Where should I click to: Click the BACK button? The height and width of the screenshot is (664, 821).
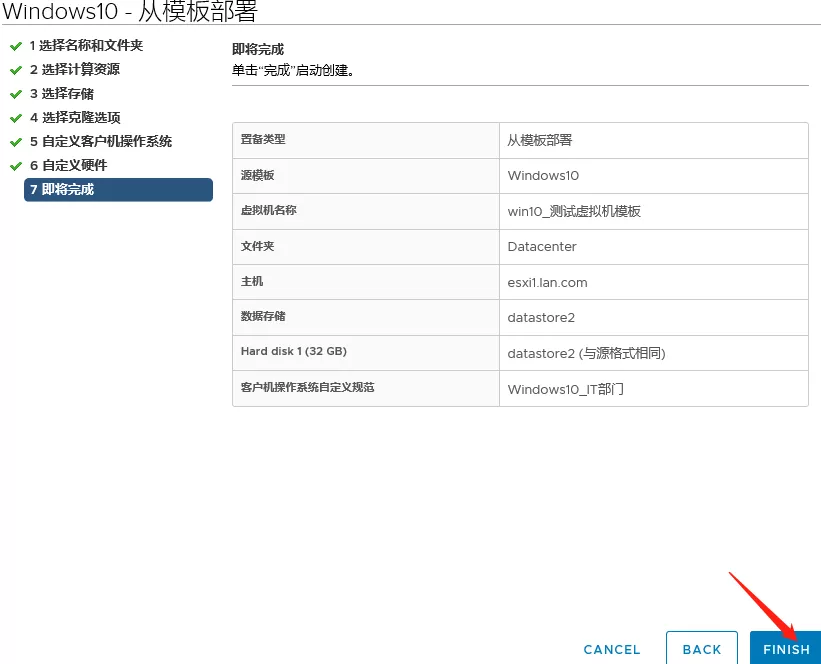(x=701, y=649)
